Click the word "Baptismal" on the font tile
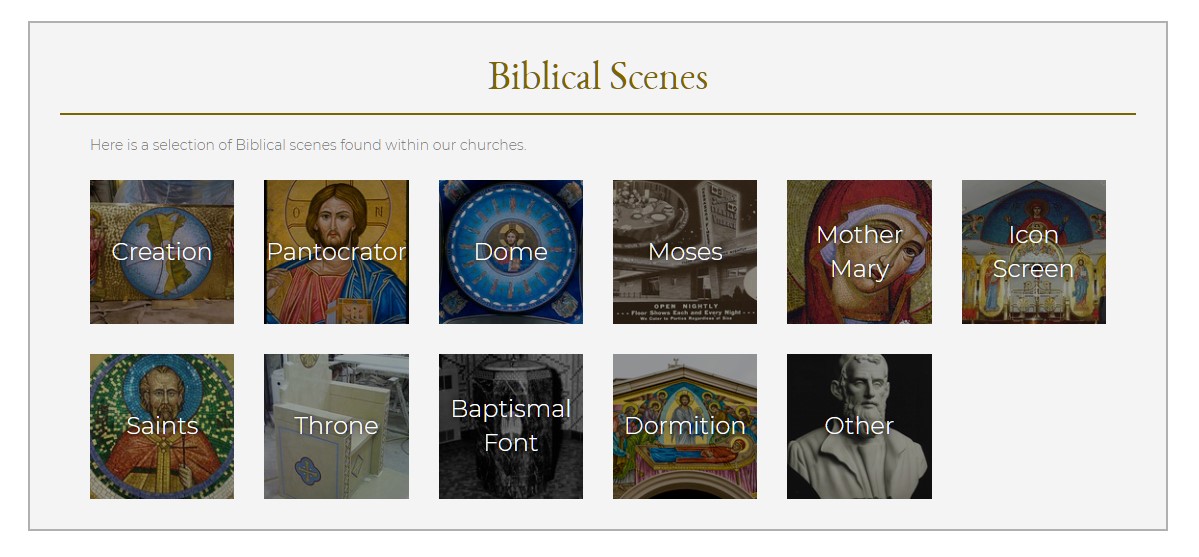The height and width of the screenshot is (557, 1199). (510, 409)
